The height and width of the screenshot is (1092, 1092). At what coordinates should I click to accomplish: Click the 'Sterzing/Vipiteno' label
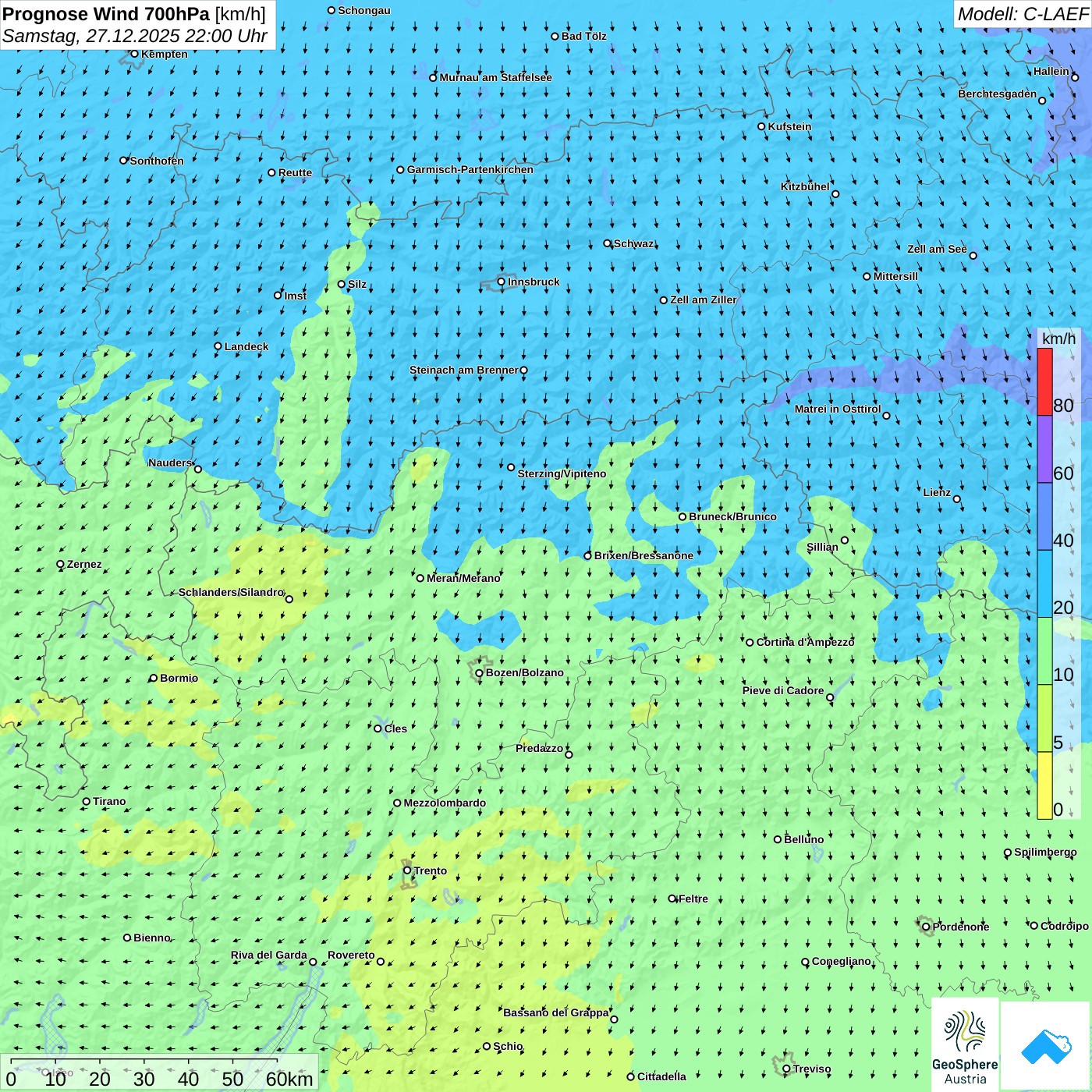click(562, 473)
